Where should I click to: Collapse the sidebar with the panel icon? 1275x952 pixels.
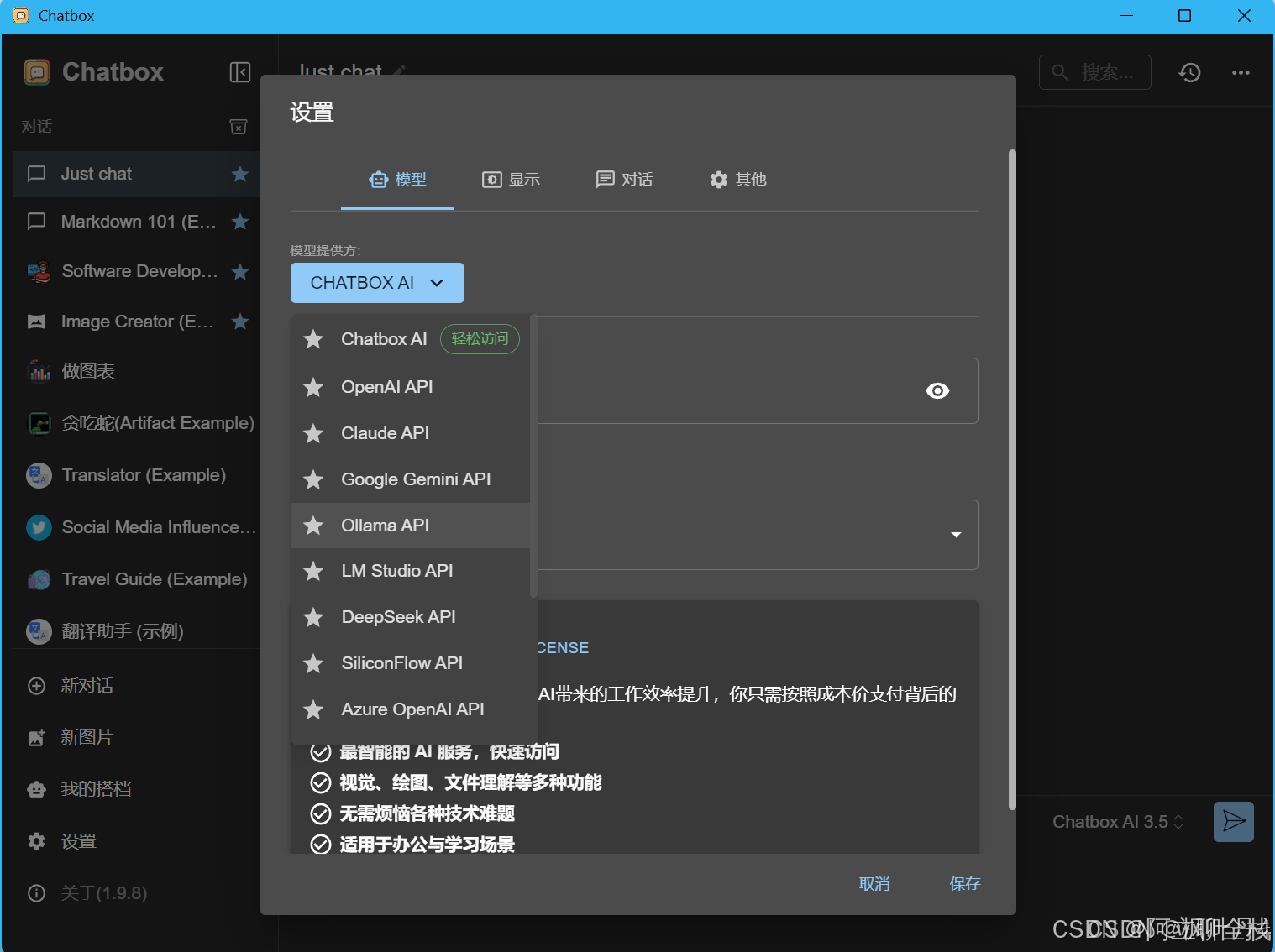point(240,72)
